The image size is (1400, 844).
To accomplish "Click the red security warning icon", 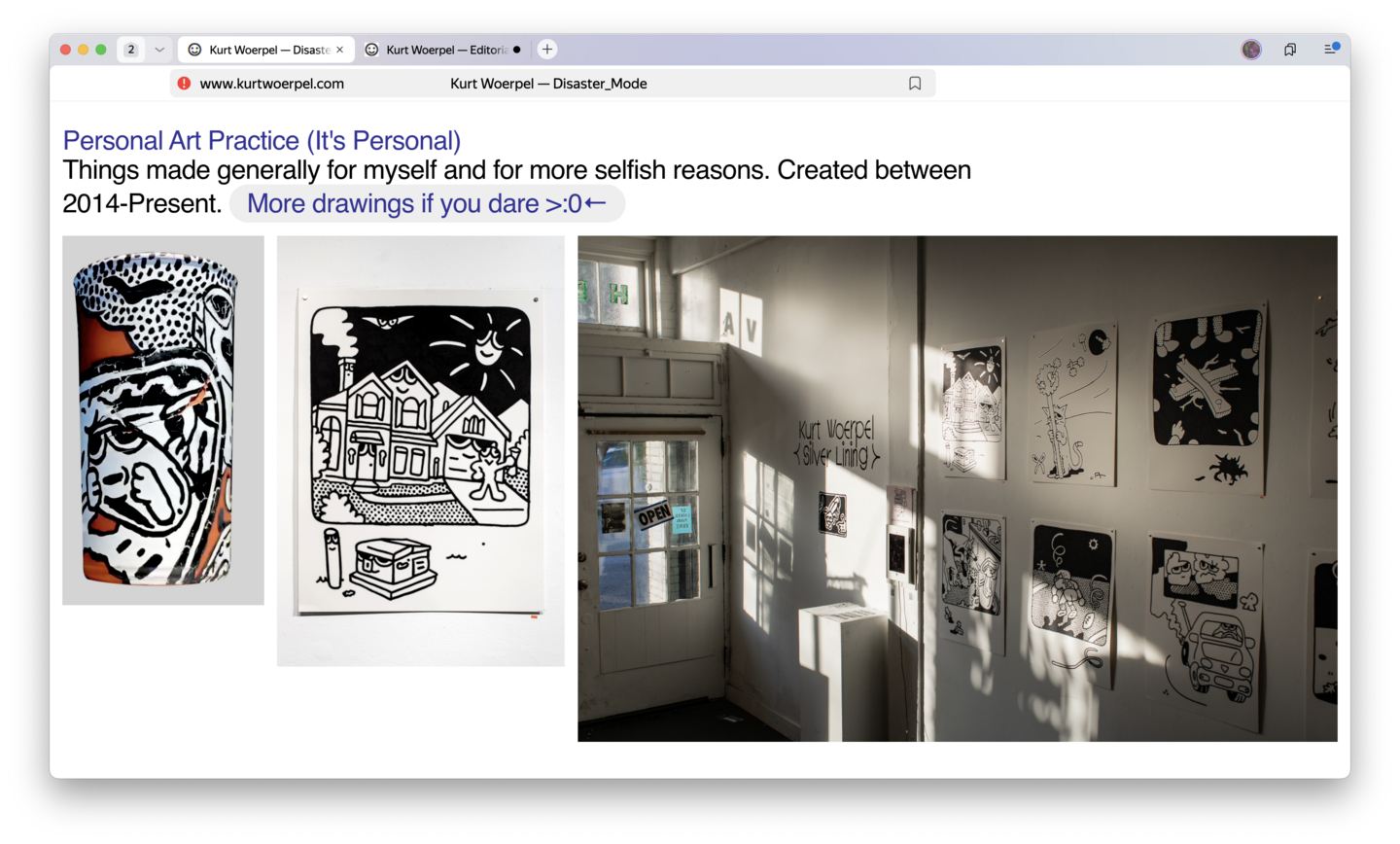I will (x=184, y=84).
